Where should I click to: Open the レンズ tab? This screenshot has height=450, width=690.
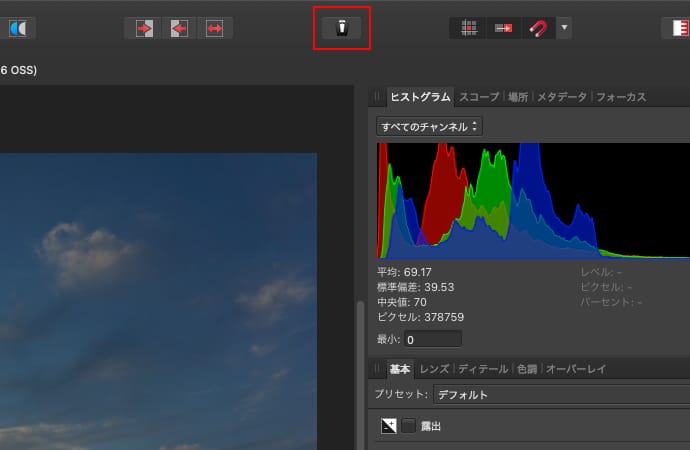[434, 369]
